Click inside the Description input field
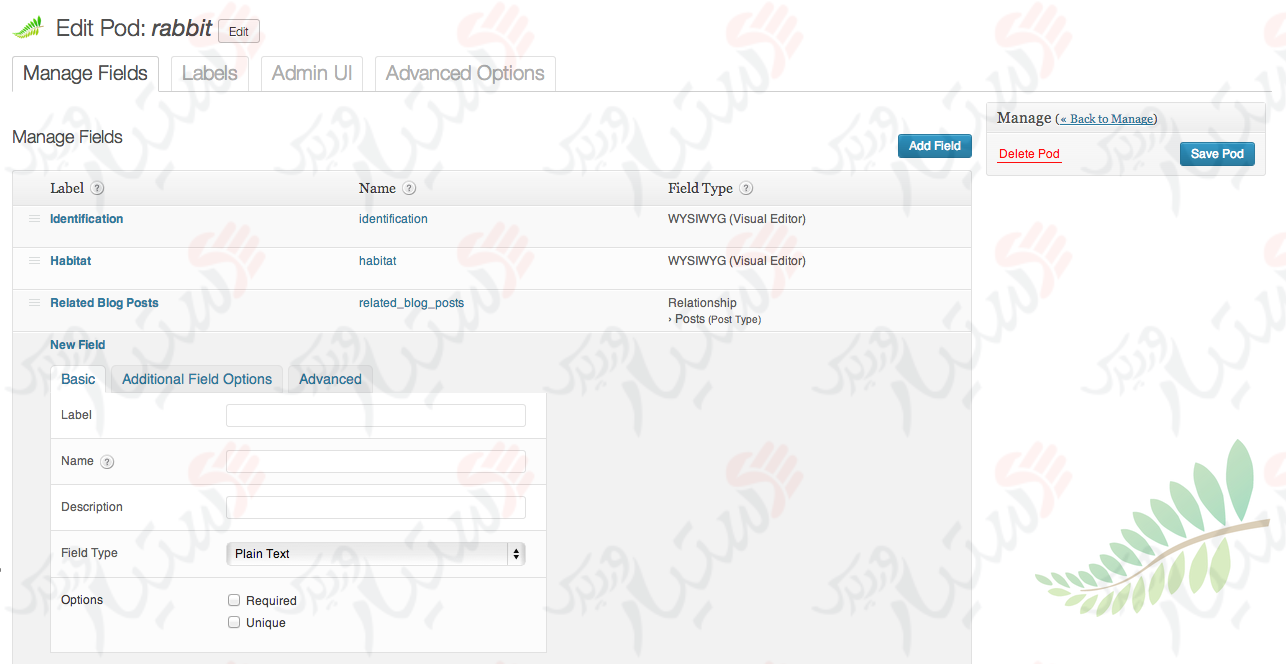The width and height of the screenshot is (1286, 664). click(375, 507)
